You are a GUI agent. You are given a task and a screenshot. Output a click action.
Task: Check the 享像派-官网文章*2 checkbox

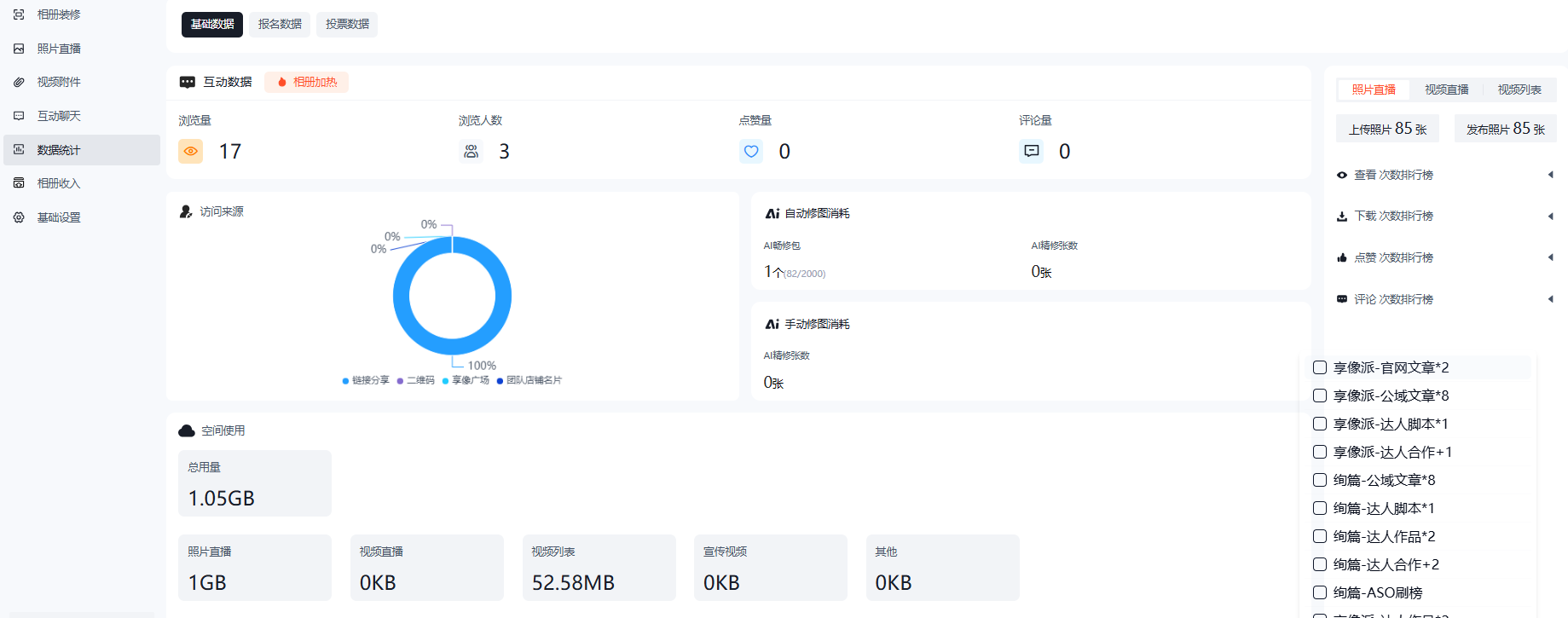tap(1320, 367)
